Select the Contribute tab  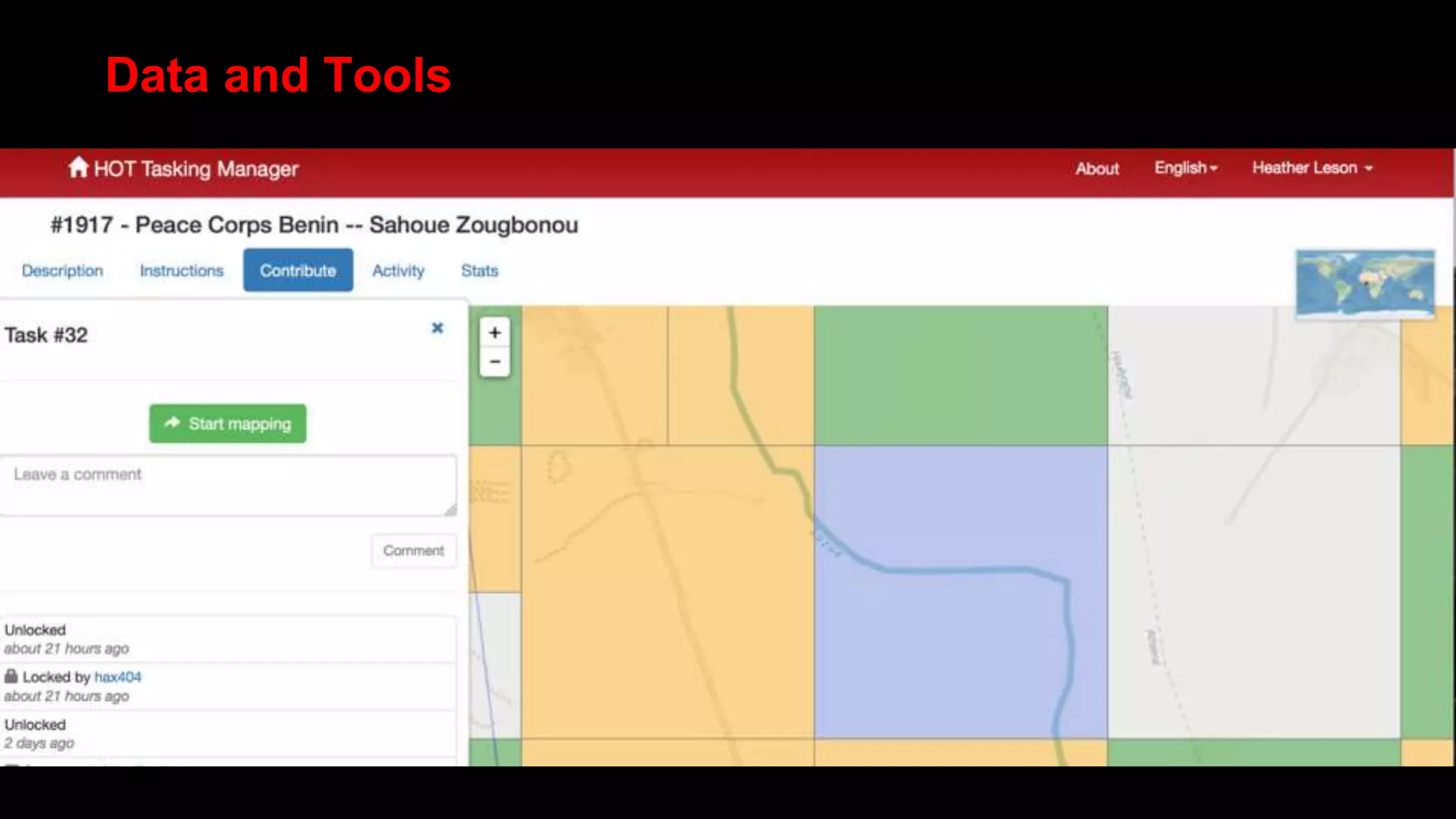[298, 270]
